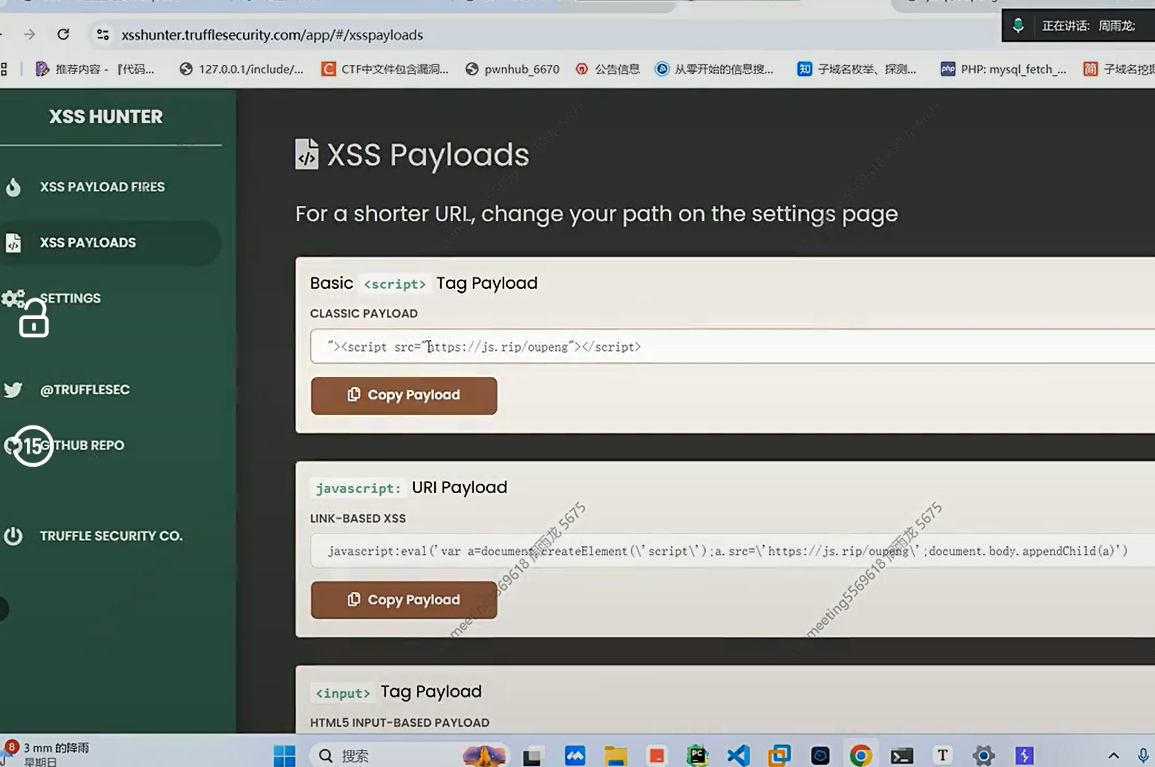Open the terminal icon on taskbar
1155x767 pixels.
[902, 756]
